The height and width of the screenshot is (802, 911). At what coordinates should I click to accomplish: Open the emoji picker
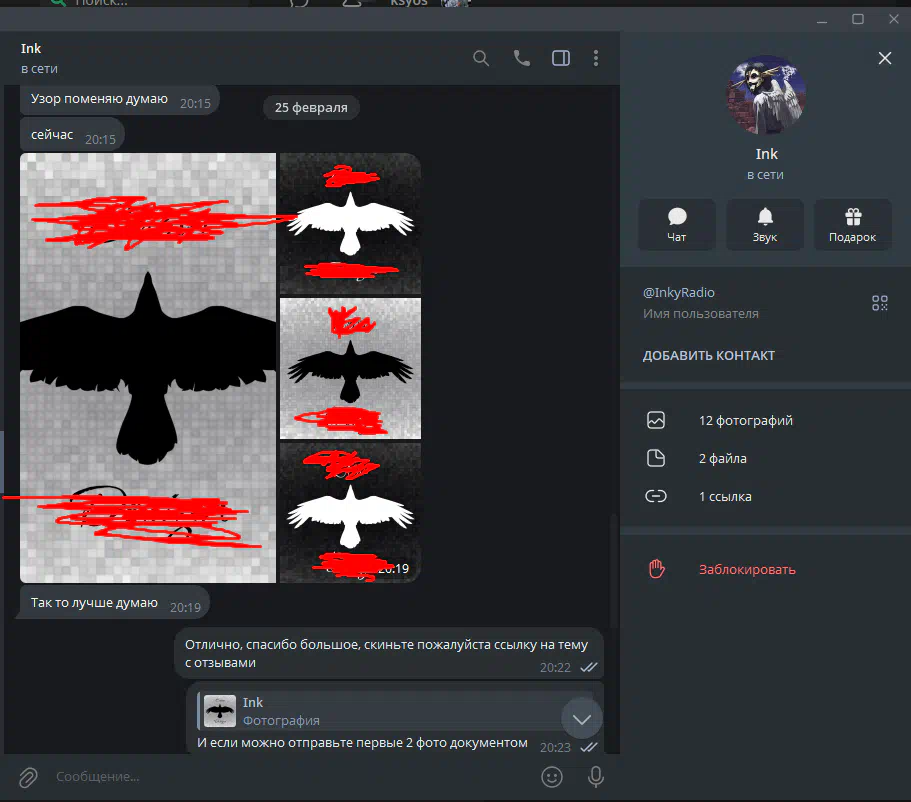(x=551, y=776)
